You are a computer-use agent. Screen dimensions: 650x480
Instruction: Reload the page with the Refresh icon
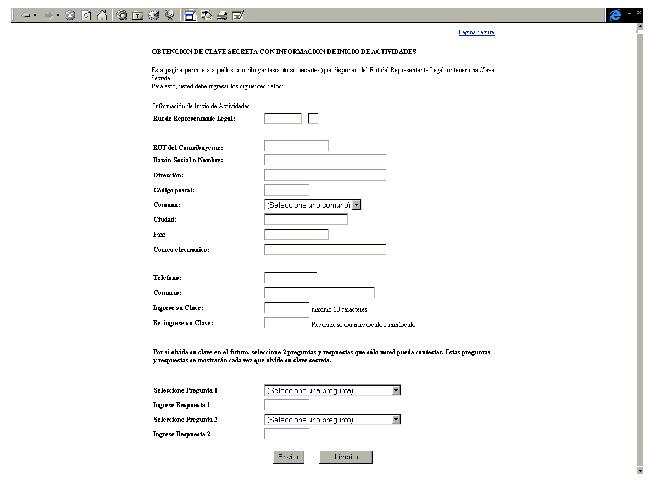click(86, 15)
